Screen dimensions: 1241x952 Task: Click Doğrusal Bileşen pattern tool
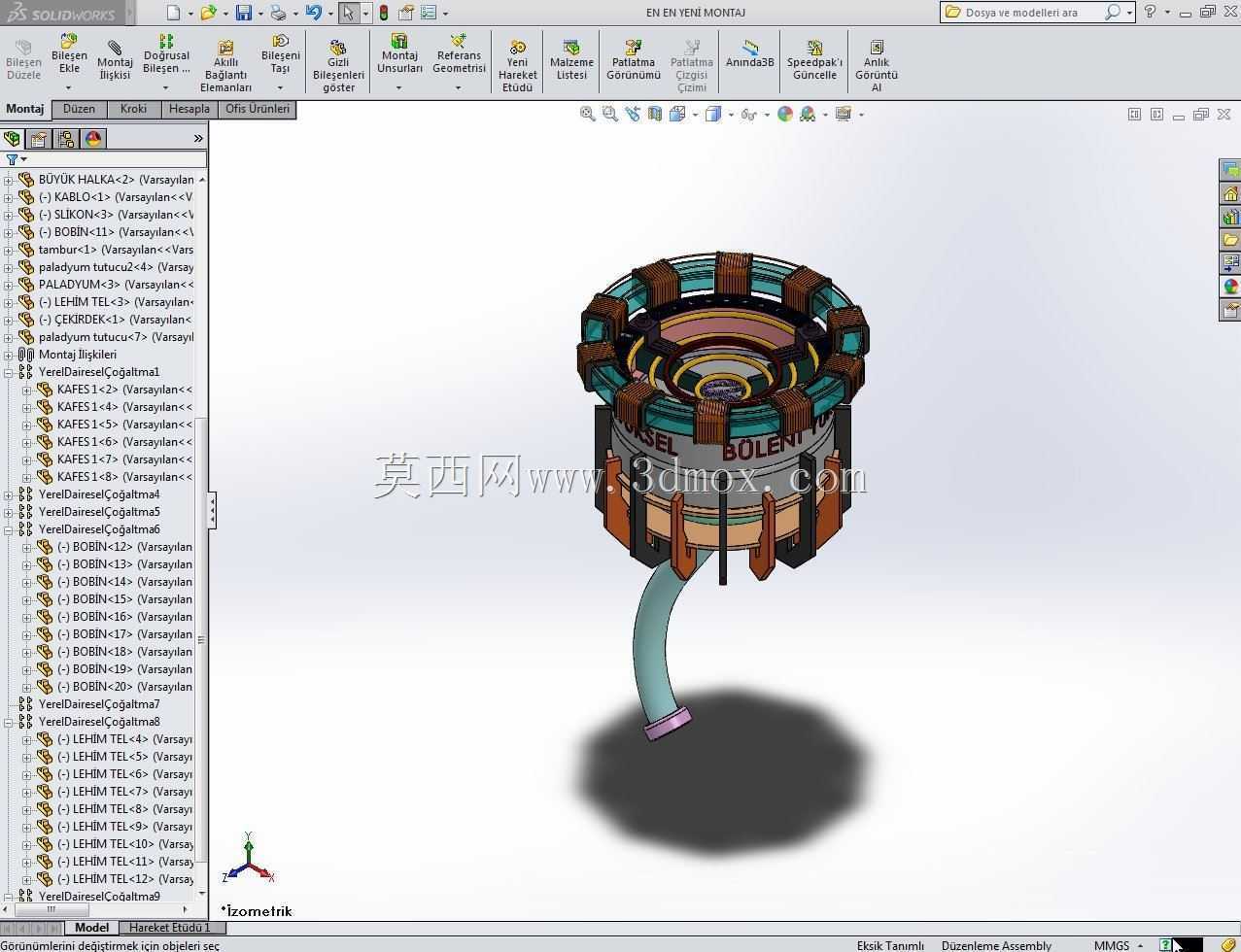pyautogui.click(x=166, y=55)
